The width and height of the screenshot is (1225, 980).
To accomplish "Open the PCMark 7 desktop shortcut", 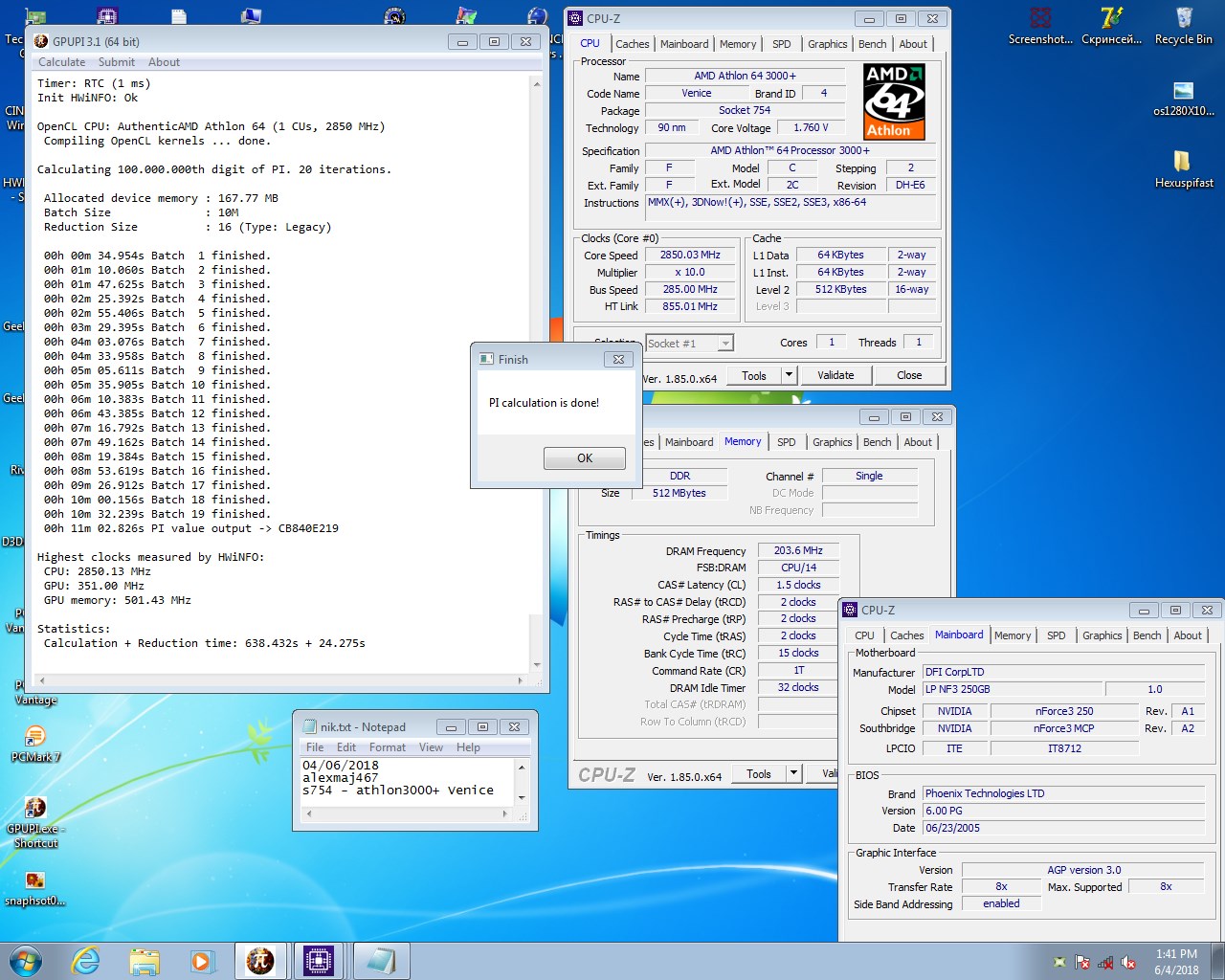I will point(35,744).
